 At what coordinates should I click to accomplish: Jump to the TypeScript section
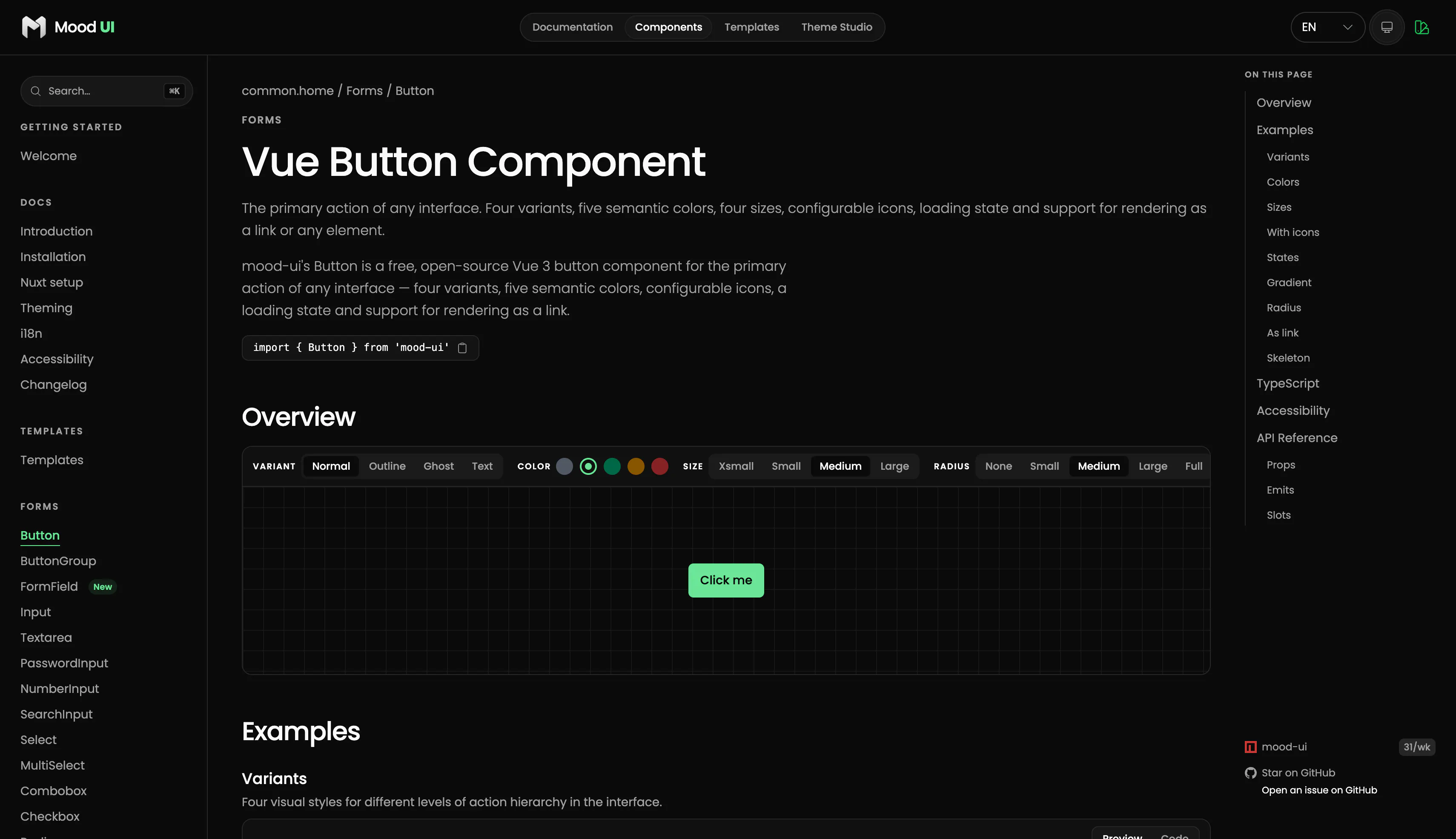(x=1288, y=384)
